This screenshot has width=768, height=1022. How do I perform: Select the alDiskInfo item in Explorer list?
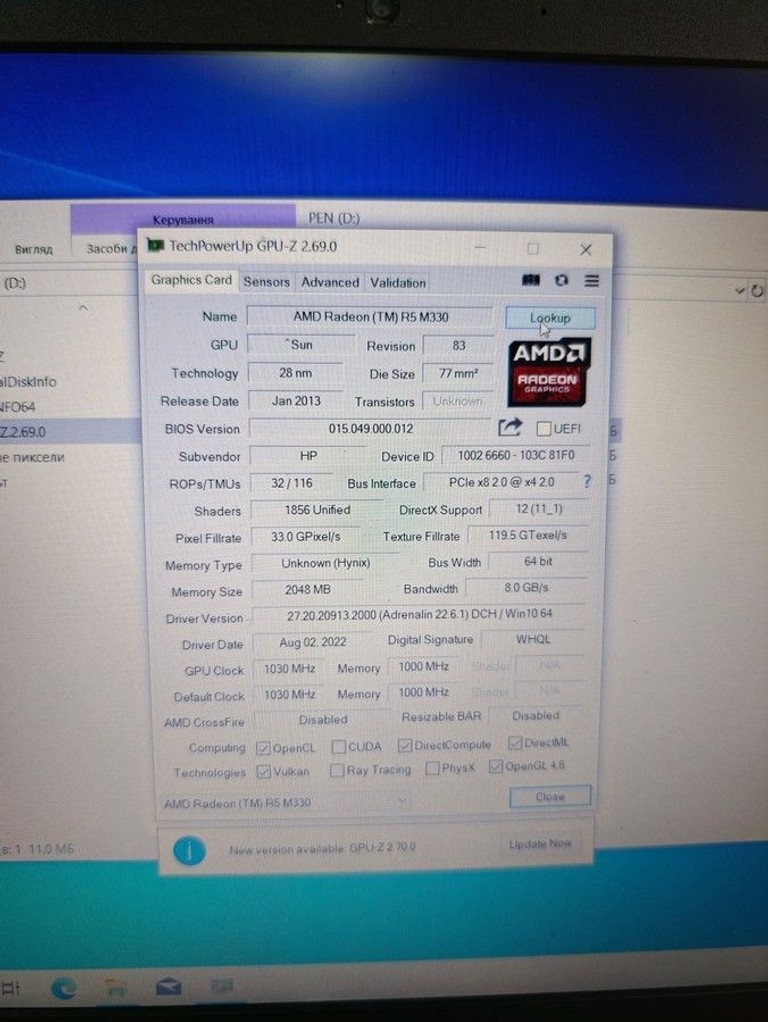[28, 382]
